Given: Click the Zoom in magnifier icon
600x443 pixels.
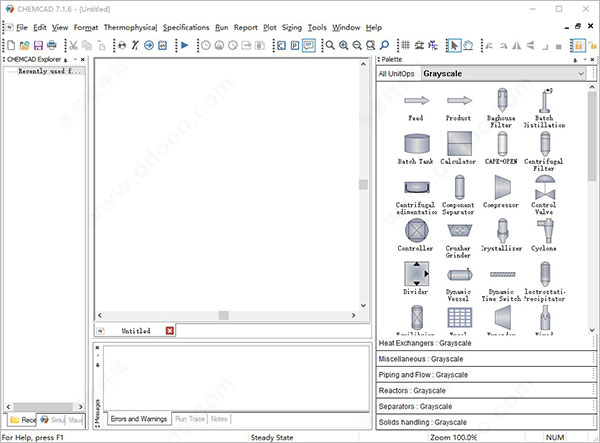Looking at the screenshot, I should (x=344, y=46).
